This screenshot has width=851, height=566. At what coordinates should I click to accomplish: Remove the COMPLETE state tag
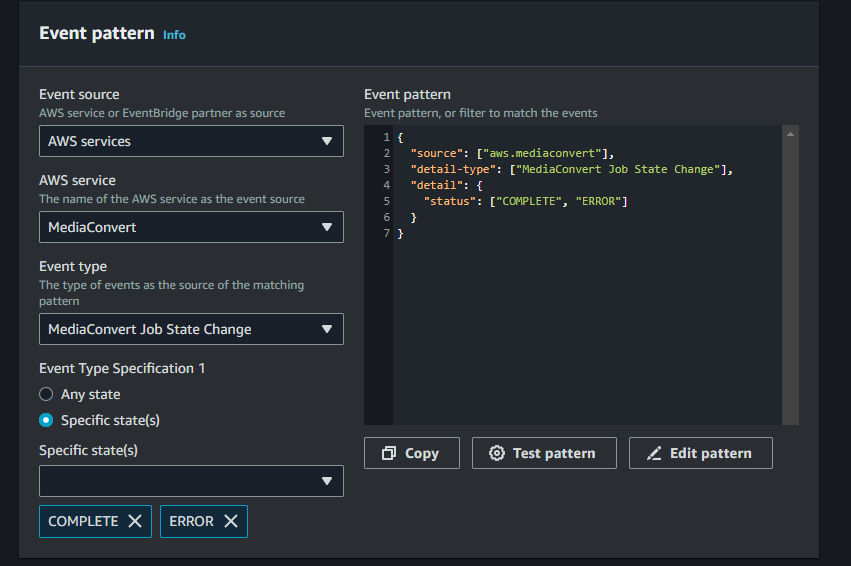[135, 521]
